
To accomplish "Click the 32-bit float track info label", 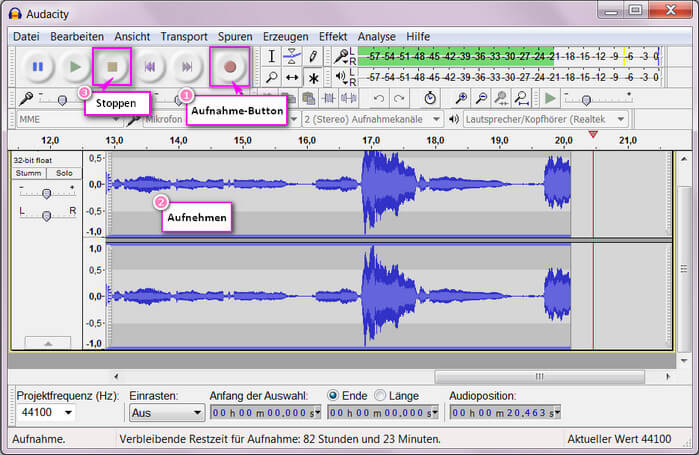I will coord(33,160).
